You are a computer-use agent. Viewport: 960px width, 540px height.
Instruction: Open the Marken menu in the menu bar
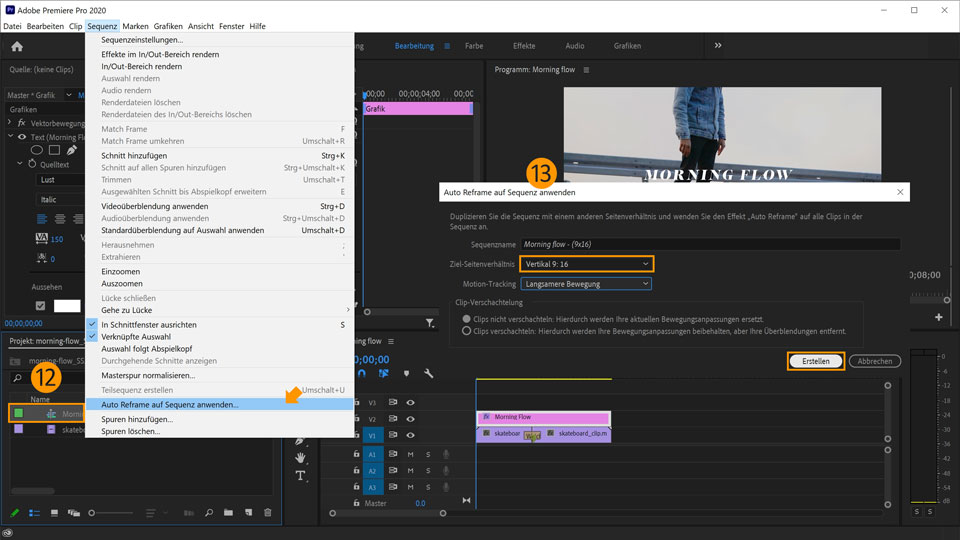[x=135, y=26]
